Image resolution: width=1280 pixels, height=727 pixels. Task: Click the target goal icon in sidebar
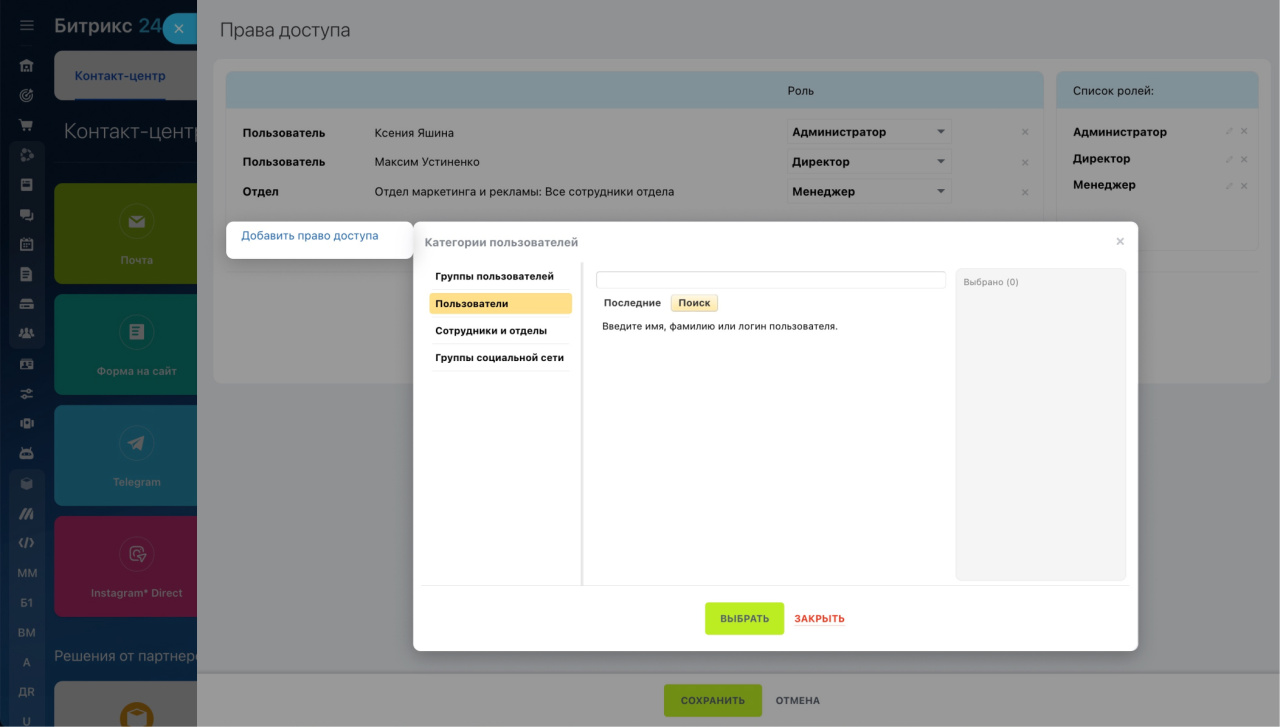click(27, 96)
